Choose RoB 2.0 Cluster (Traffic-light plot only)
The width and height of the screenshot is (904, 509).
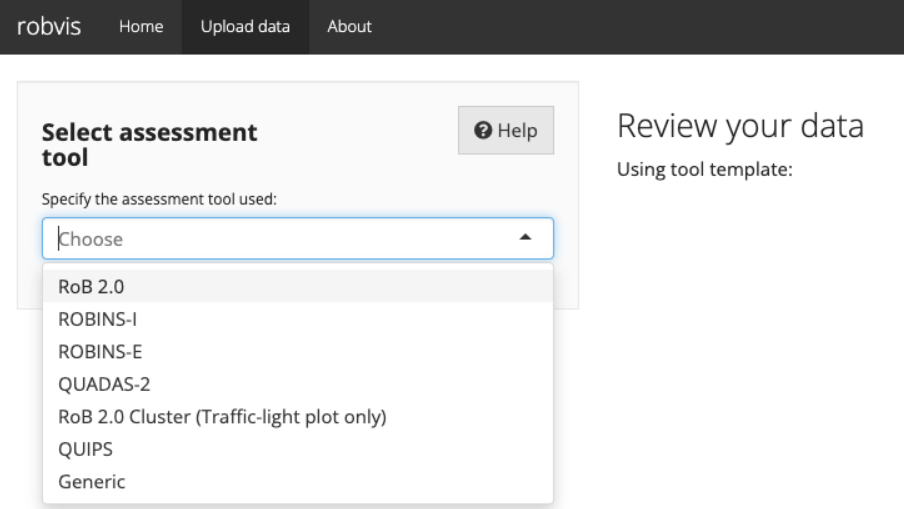(297, 417)
